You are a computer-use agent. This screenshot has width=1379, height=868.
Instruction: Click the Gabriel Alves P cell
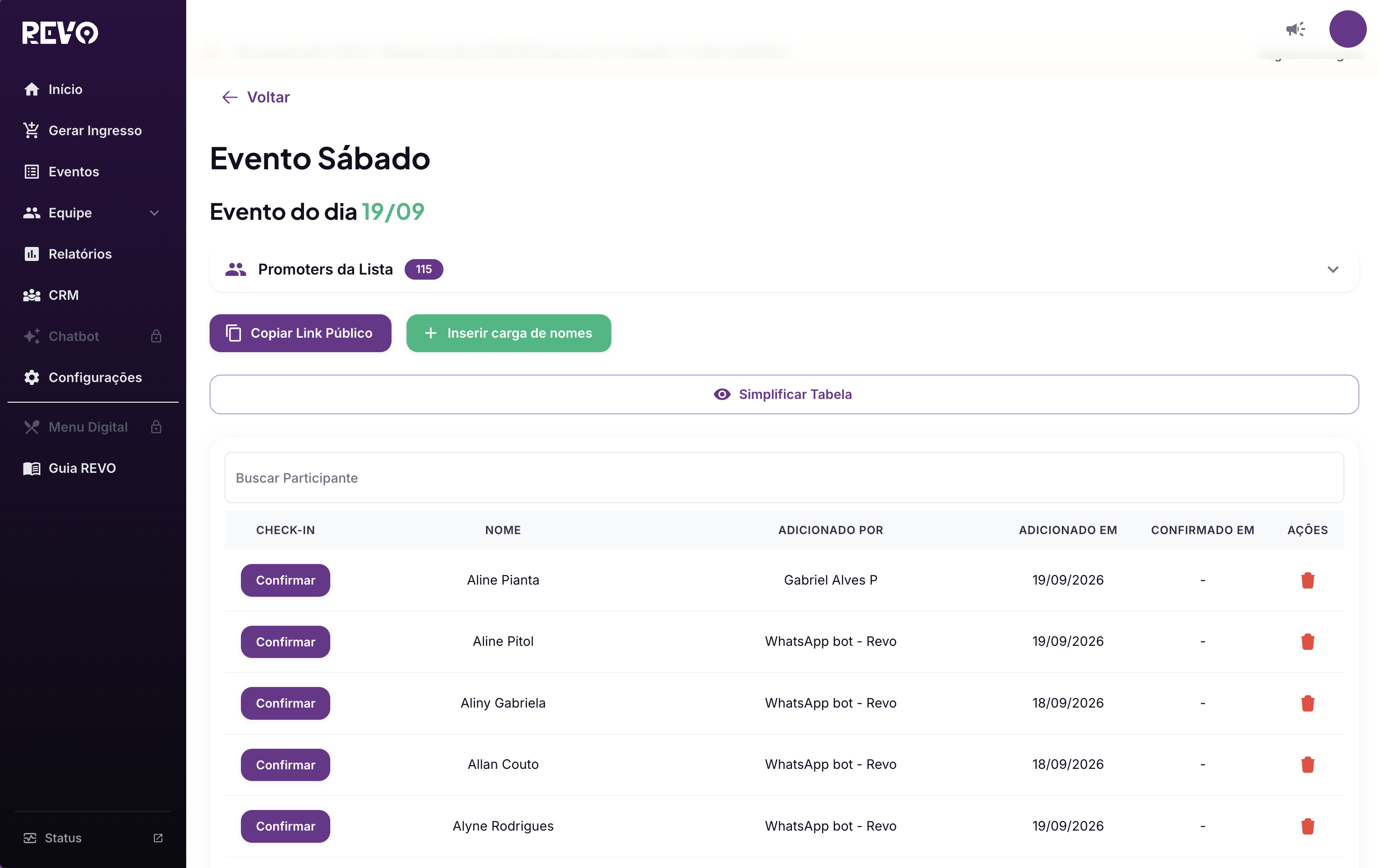830,580
